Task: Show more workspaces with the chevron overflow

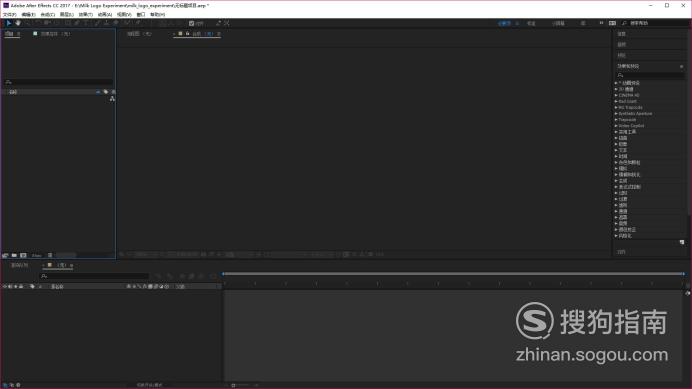Action: tap(601, 23)
